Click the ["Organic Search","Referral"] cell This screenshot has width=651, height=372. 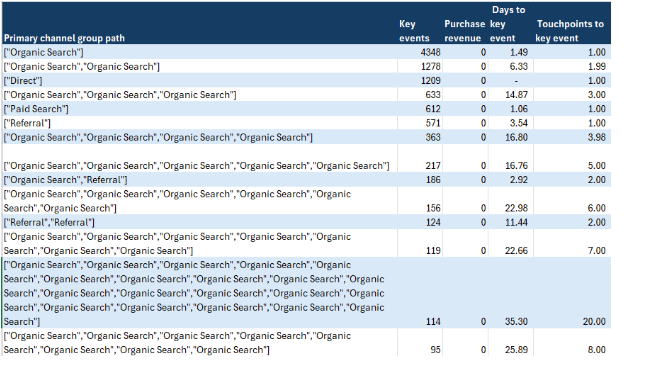pyautogui.click(x=199, y=180)
